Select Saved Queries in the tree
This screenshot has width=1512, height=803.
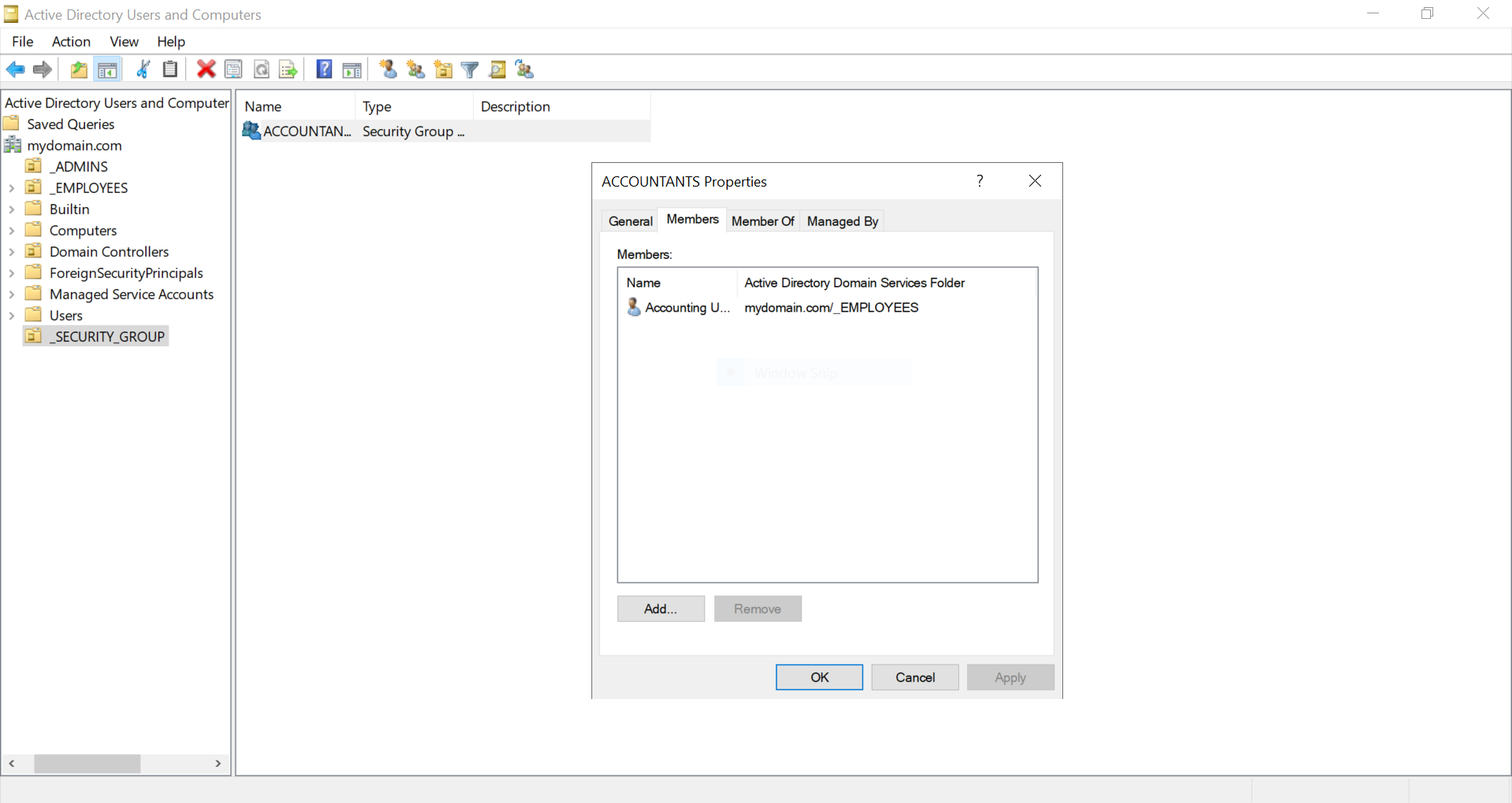[70, 124]
